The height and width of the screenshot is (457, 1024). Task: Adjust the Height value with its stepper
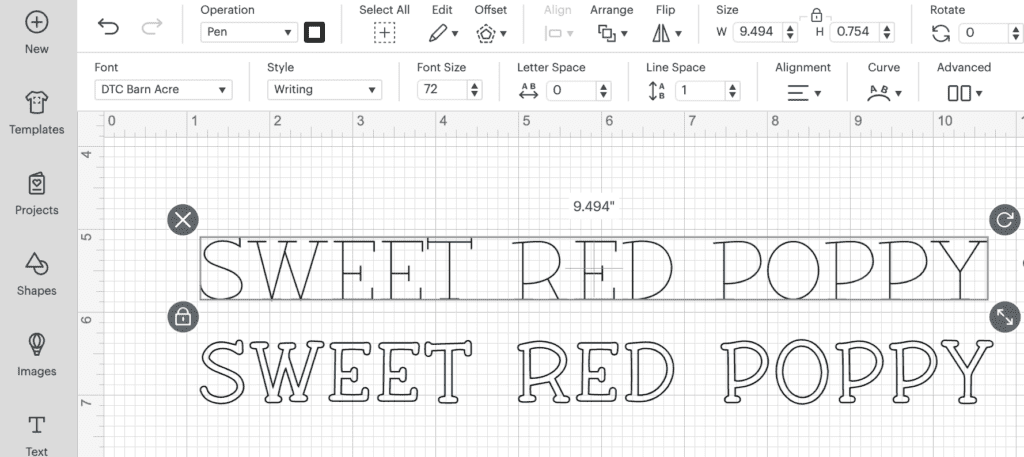click(887, 32)
